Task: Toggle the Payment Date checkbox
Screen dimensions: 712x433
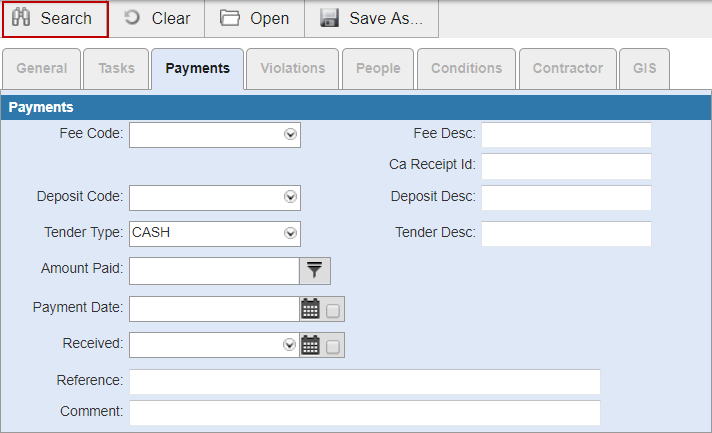Action: (x=333, y=310)
